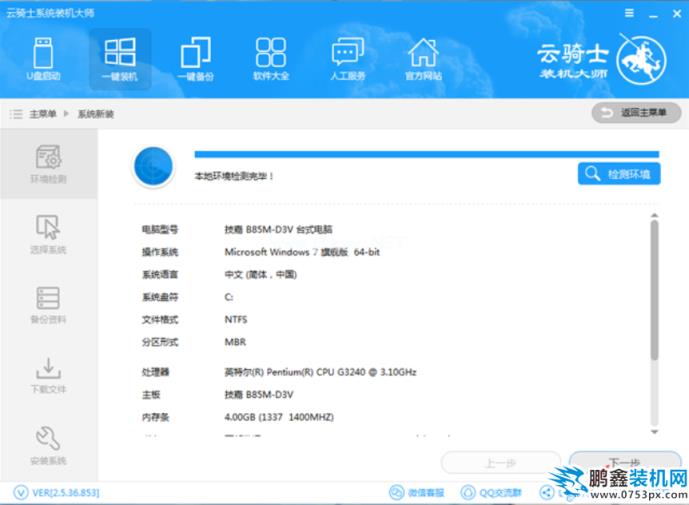Select the 一键装机 tab icon
The width and height of the screenshot is (689, 505).
(120, 59)
